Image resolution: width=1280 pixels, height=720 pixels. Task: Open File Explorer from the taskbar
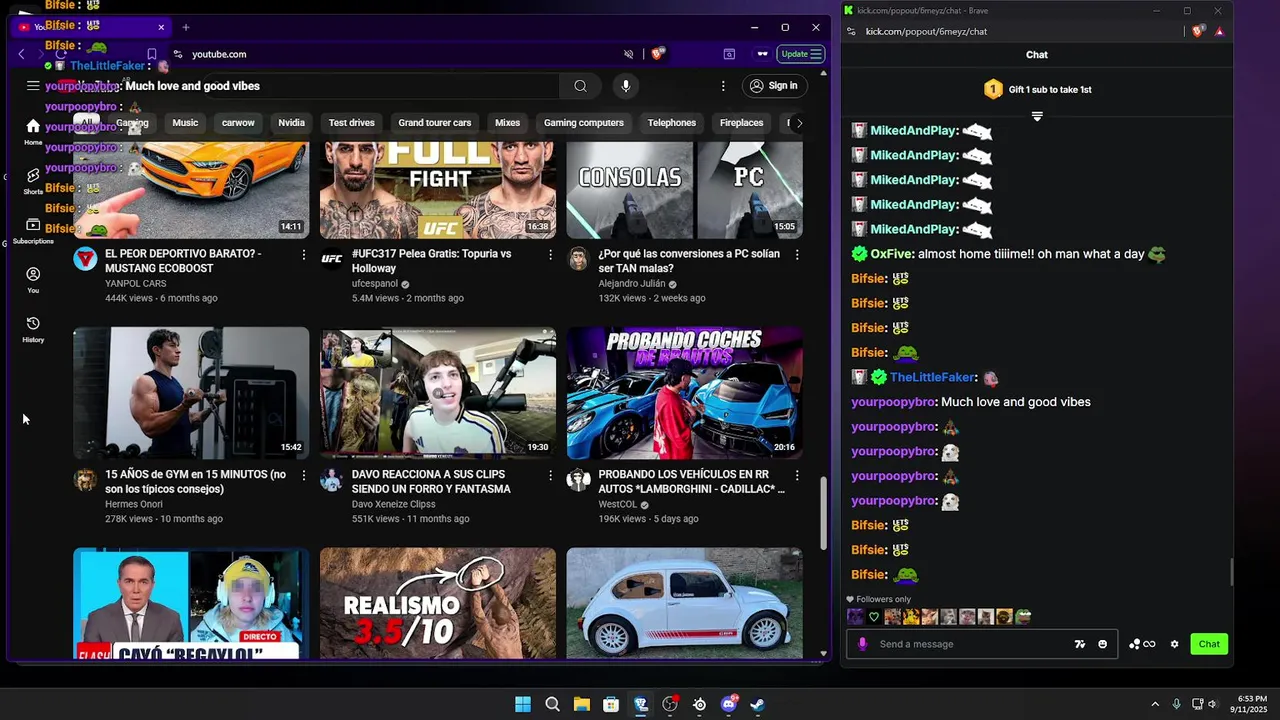click(x=581, y=704)
